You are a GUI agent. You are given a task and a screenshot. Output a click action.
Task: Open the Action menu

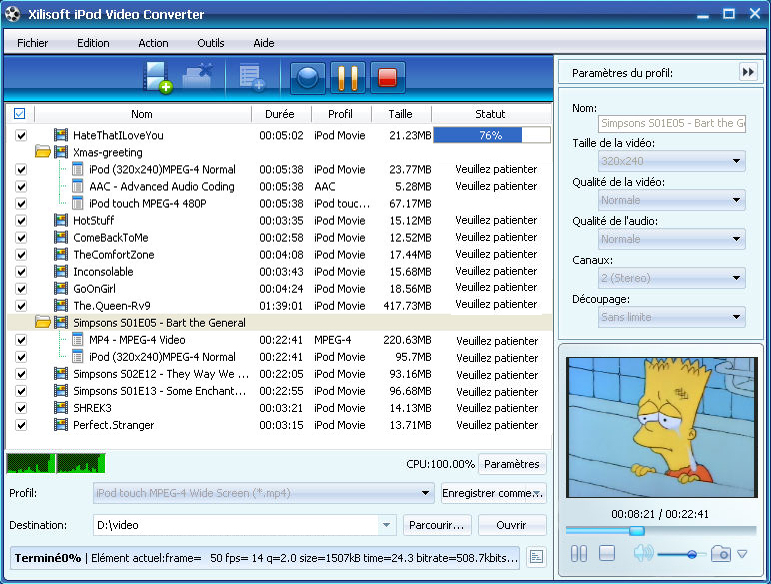coord(153,43)
